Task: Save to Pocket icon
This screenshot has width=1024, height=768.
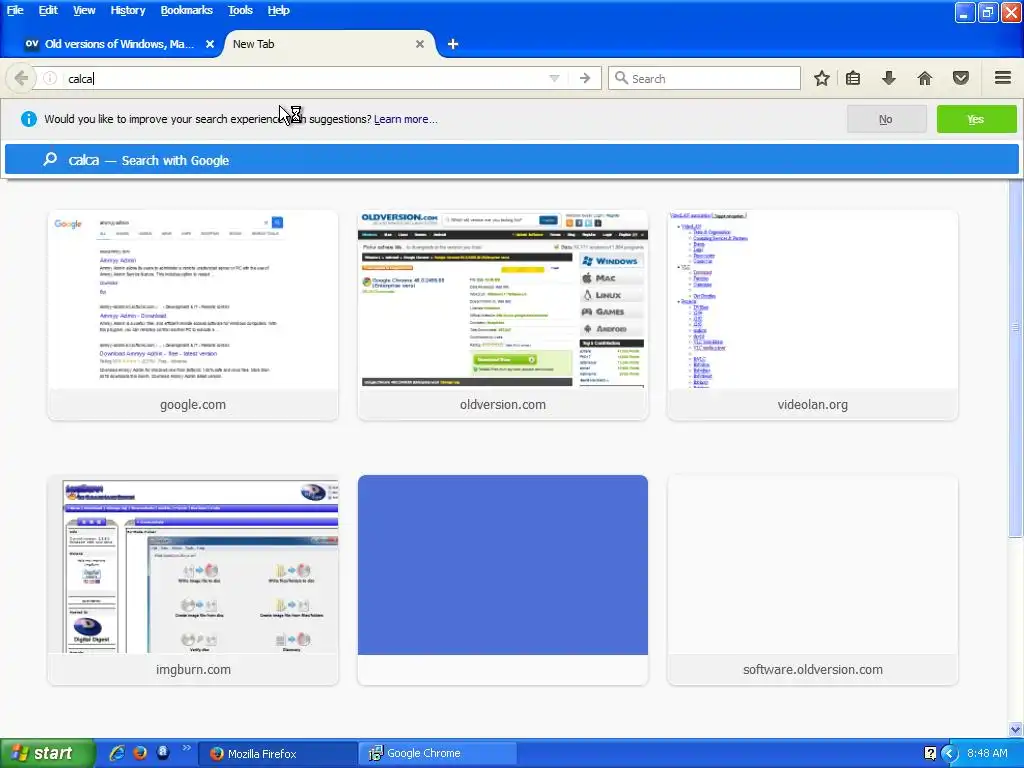Action: pyautogui.click(x=961, y=78)
